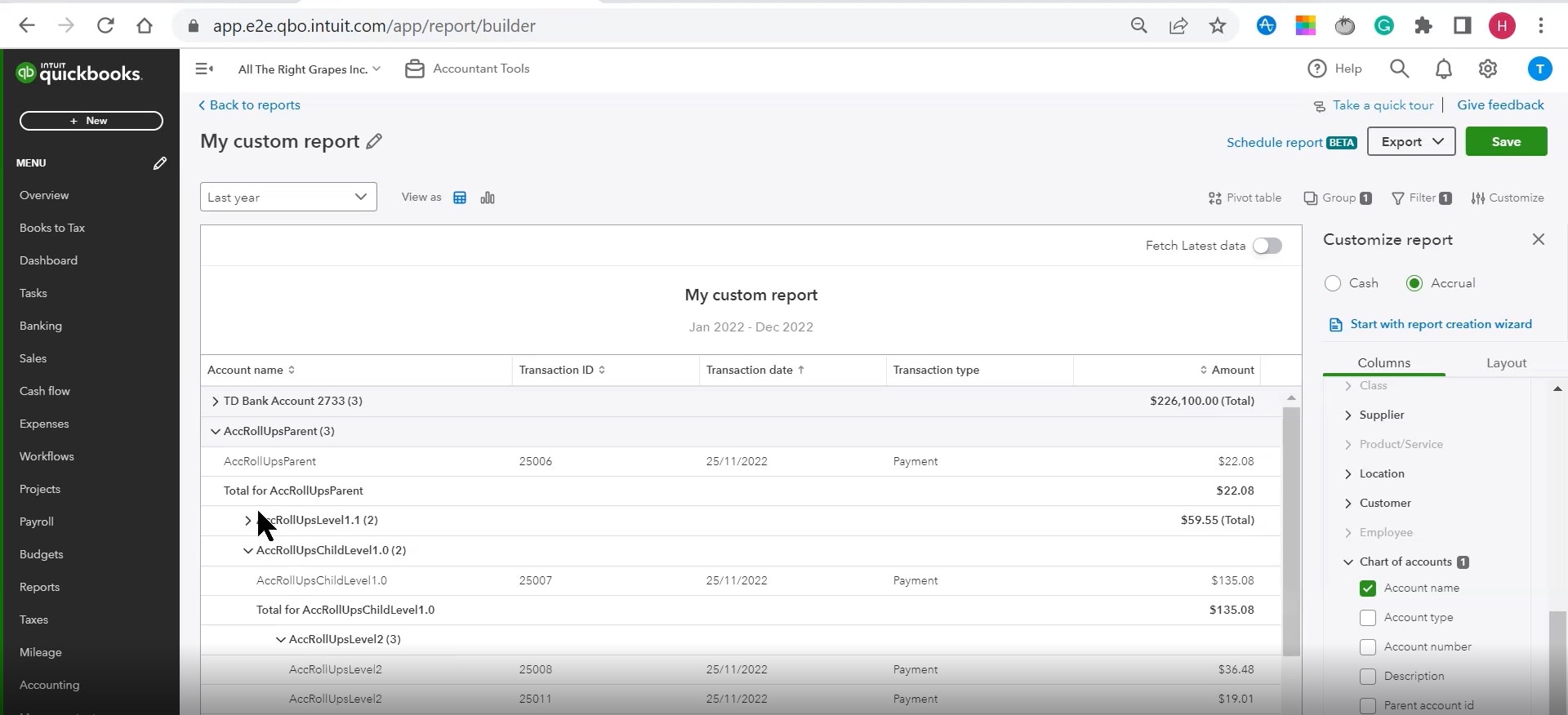Screen dimensions: 1568x715
Task: Open Reports in sidebar menu
Action: coord(40,587)
